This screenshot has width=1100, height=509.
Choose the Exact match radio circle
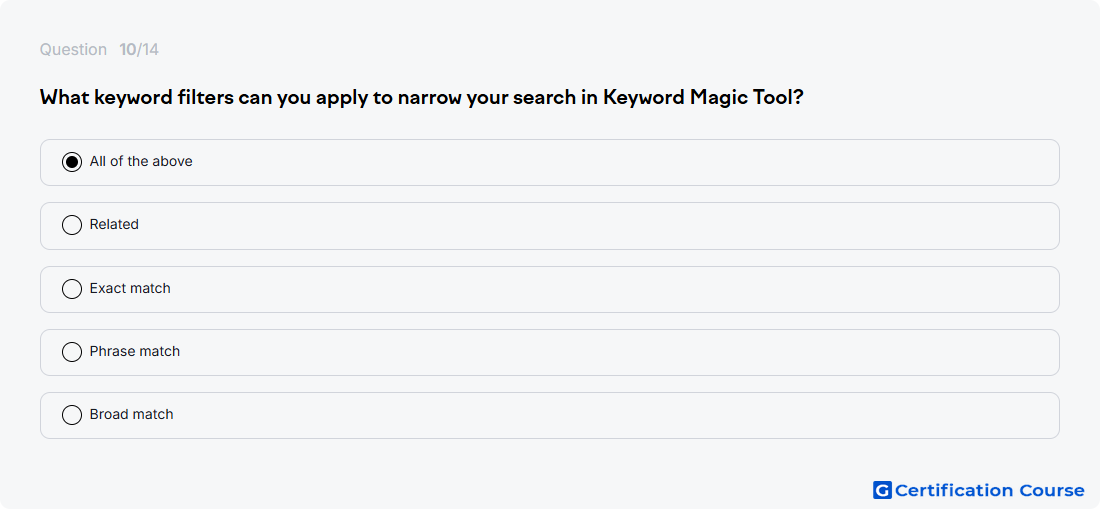[x=72, y=289]
